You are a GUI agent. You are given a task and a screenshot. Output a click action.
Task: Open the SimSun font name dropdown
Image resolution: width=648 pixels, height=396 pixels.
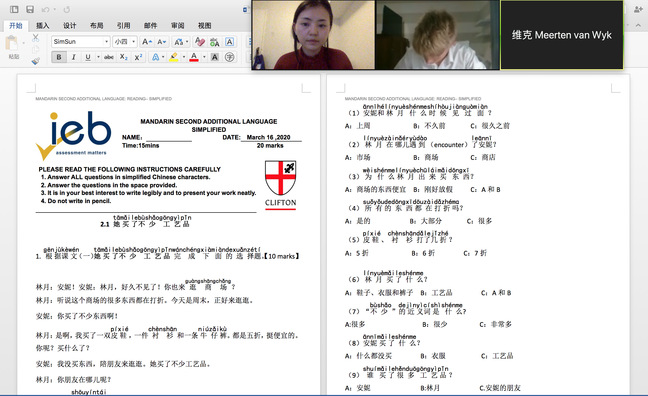pyautogui.click(x=81, y=42)
